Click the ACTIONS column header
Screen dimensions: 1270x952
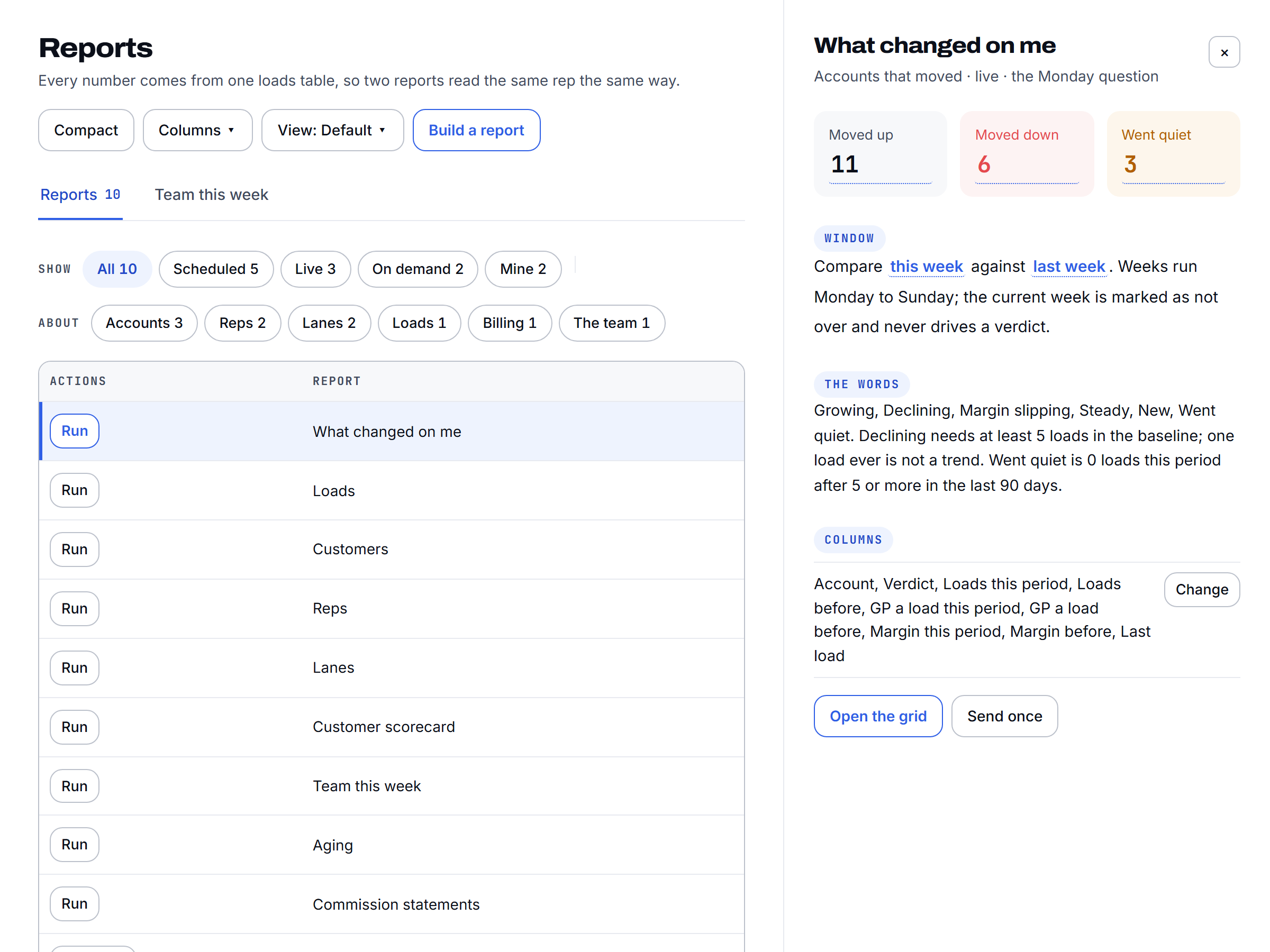(x=78, y=381)
